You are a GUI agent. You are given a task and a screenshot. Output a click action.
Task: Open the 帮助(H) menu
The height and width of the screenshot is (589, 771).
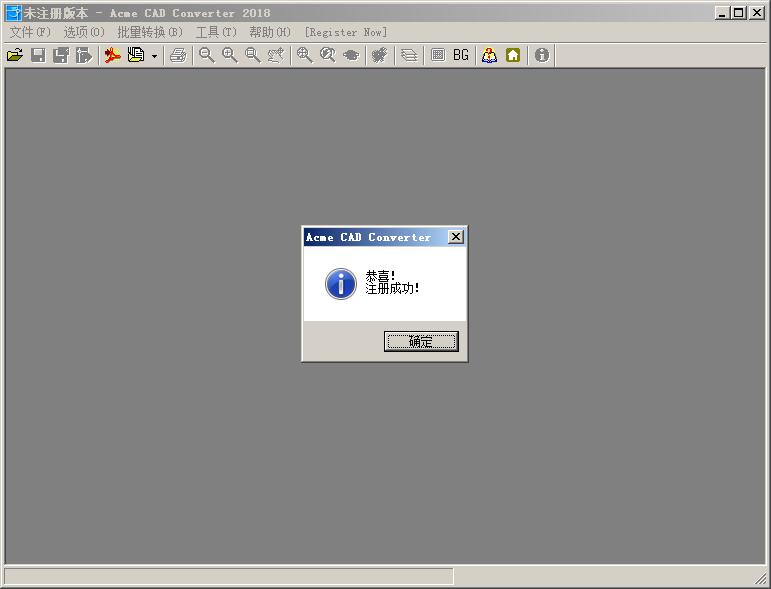(270, 32)
